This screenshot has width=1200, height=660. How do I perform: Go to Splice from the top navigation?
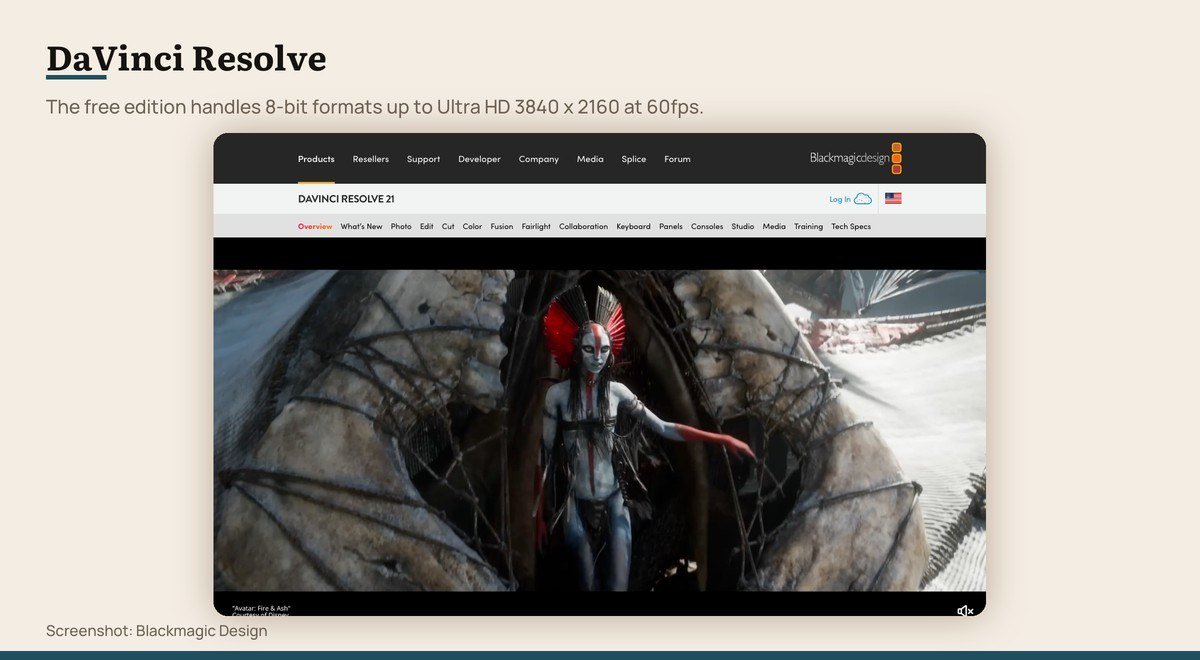pyautogui.click(x=634, y=159)
